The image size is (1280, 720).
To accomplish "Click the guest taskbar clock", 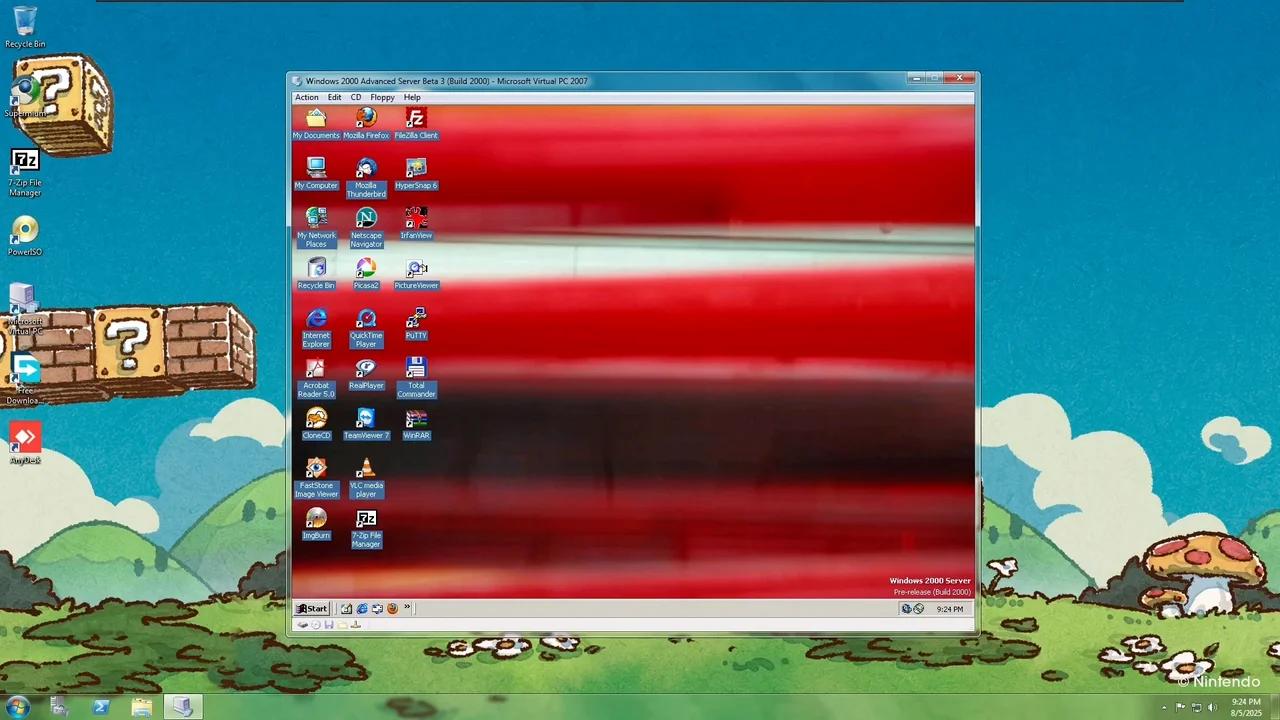I will pos(950,609).
